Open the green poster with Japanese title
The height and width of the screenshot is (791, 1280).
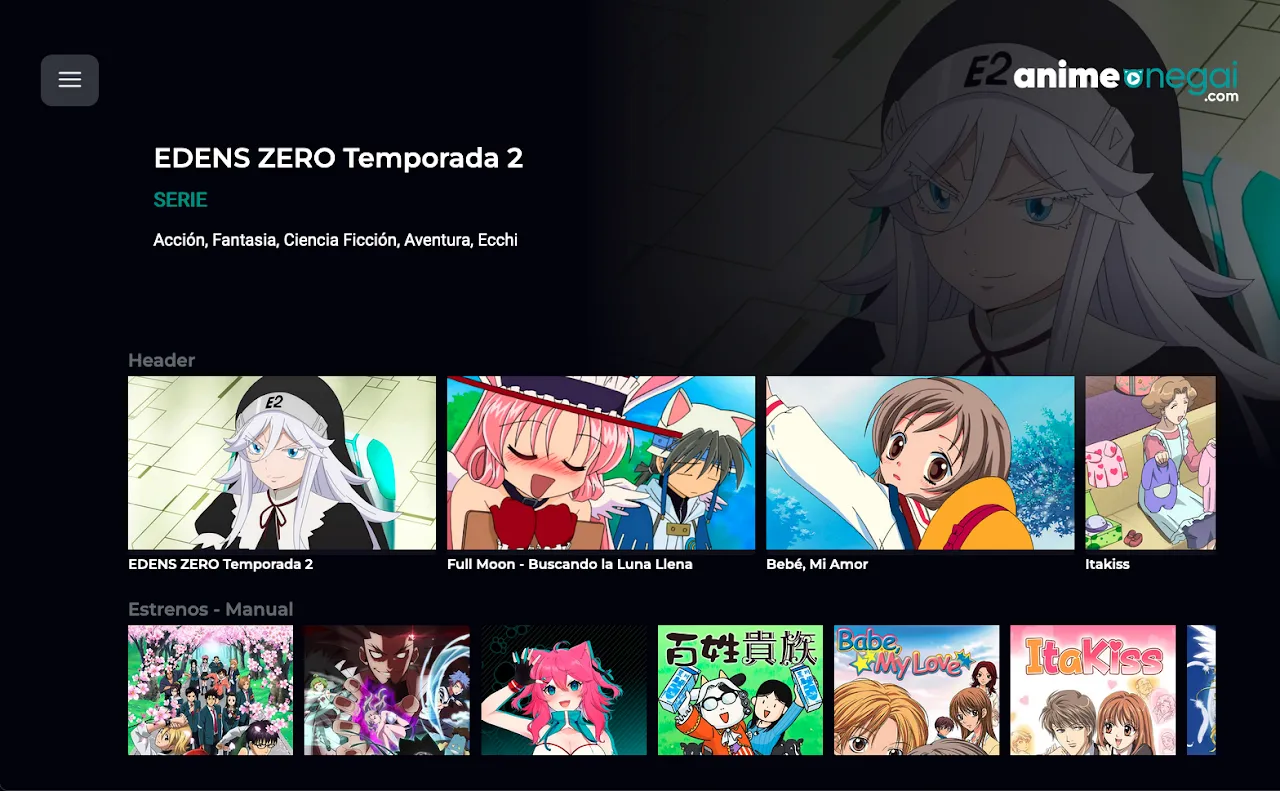tap(740, 690)
